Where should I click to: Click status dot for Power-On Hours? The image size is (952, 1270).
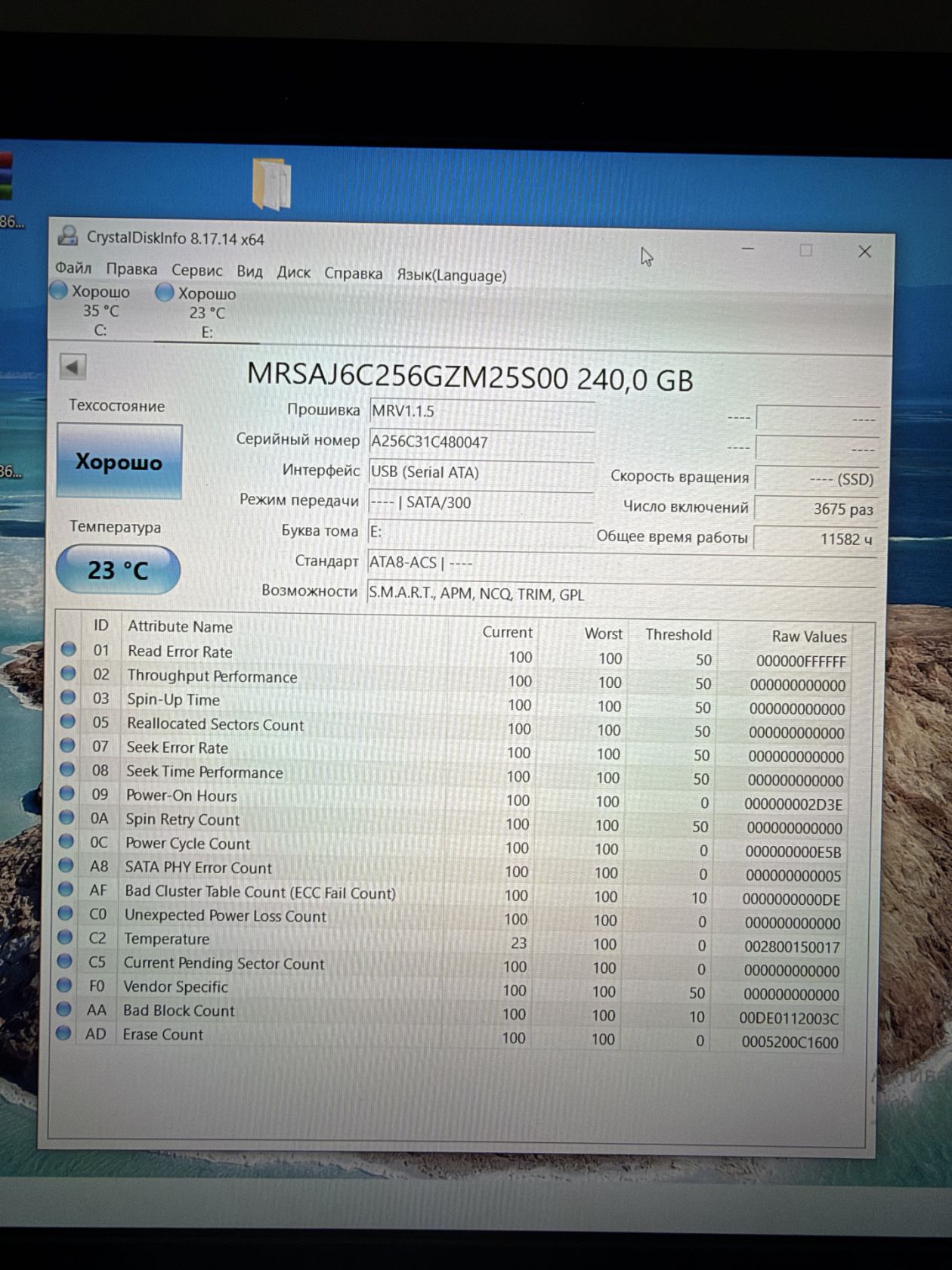pos(66,793)
